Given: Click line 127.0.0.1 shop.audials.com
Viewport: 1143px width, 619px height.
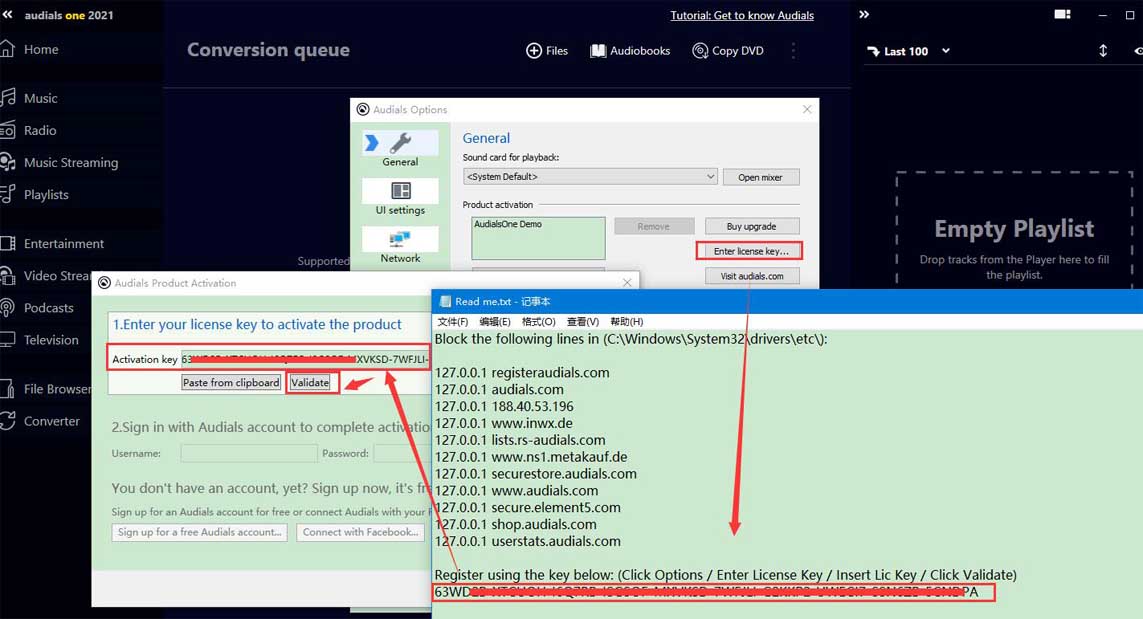Looking at the screenshot, I should [515, 523].
